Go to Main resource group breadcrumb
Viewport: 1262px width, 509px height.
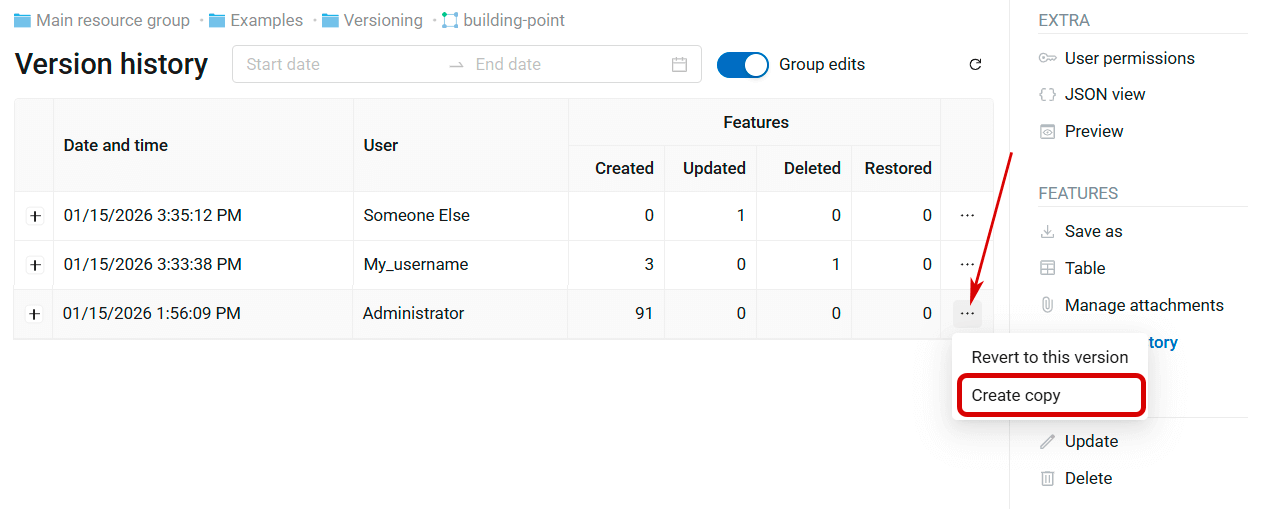point(112,21)
